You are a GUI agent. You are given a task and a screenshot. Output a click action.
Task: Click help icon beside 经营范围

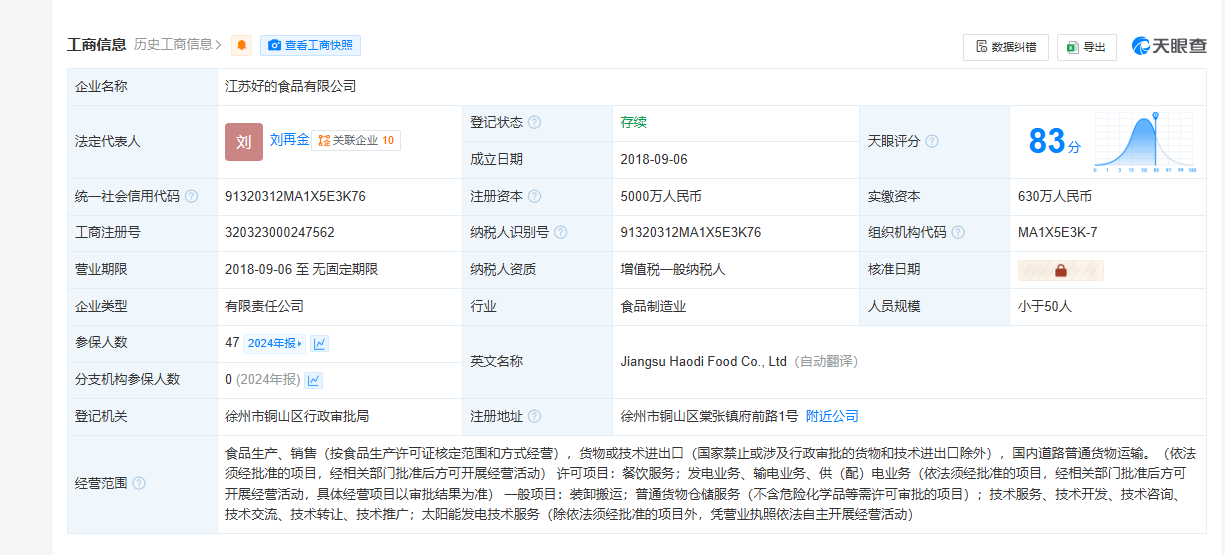pyautogui.click(x=139, y=484)
